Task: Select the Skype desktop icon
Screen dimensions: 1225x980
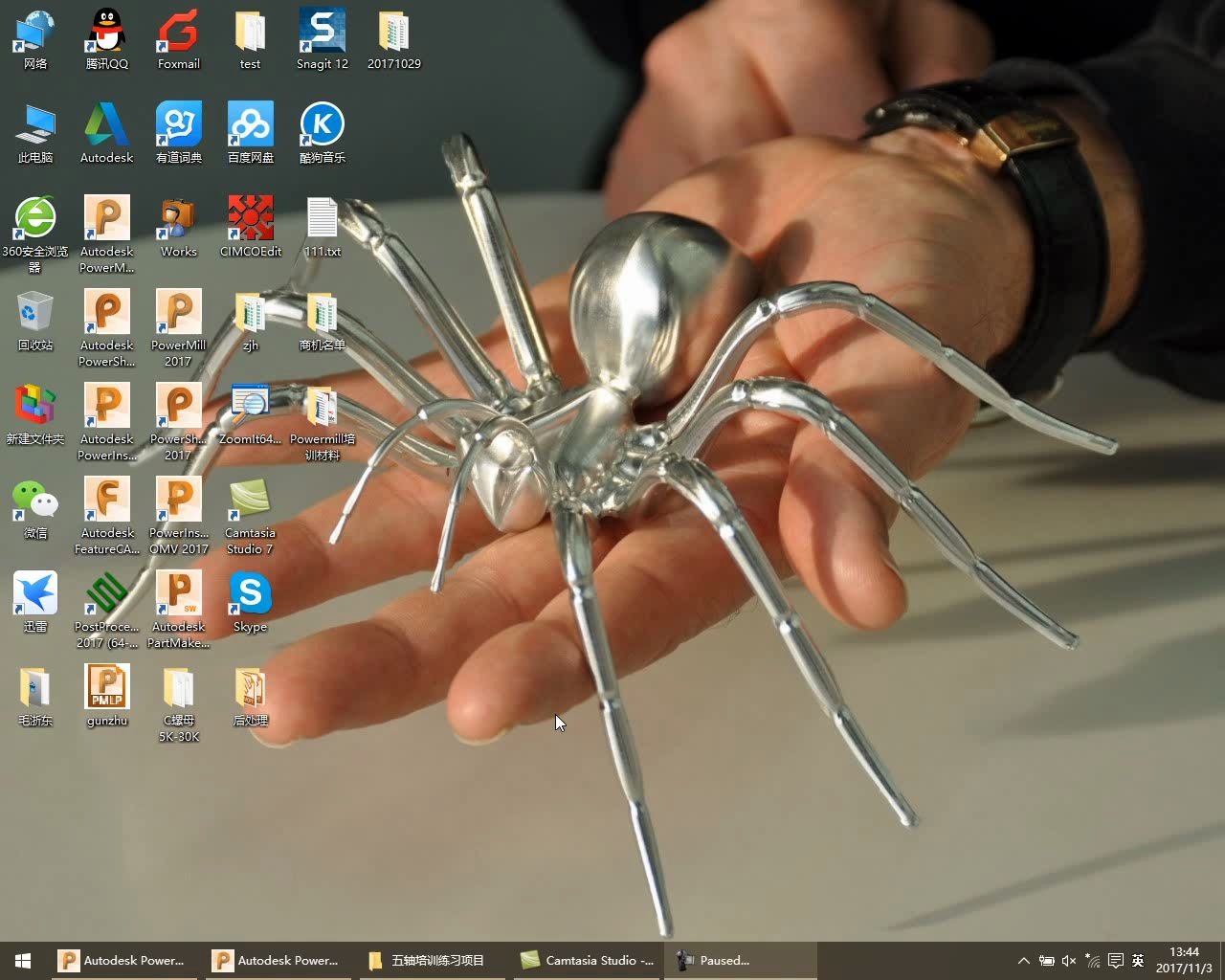Action: pyautogui.click(x=250, y=602)
